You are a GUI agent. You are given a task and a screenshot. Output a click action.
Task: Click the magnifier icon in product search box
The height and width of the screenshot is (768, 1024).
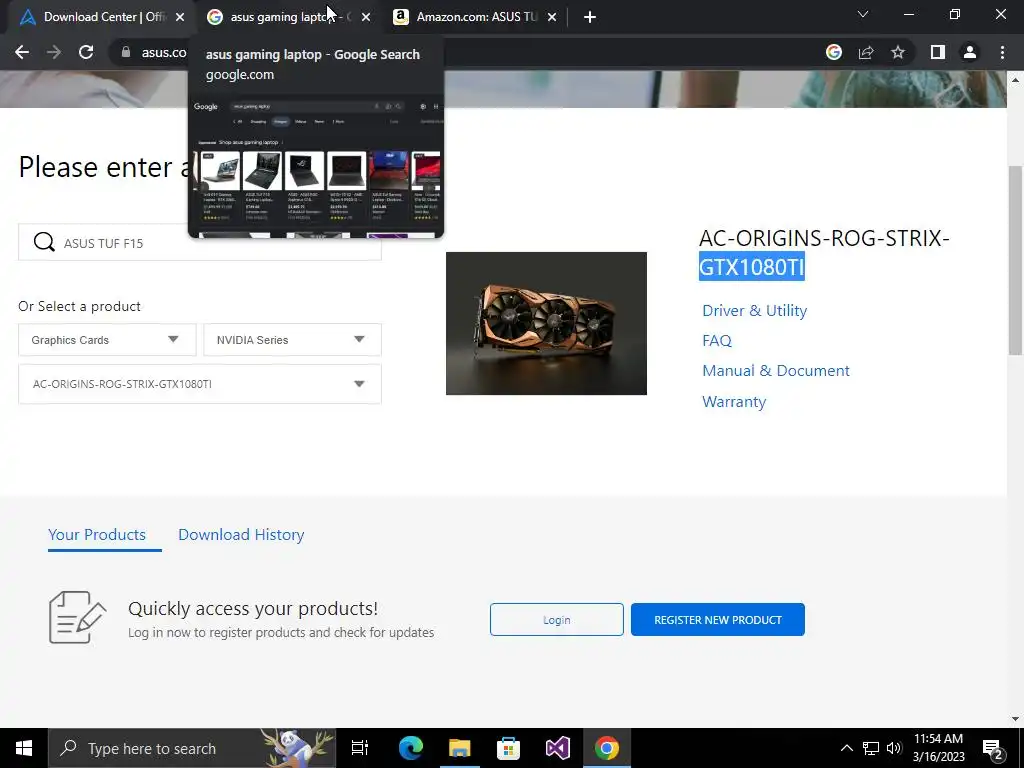pyautogui.click(x=44, y=242)
